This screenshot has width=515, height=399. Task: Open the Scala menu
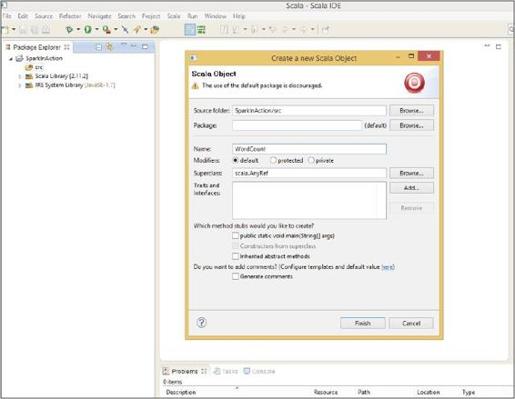pos(174,16)
